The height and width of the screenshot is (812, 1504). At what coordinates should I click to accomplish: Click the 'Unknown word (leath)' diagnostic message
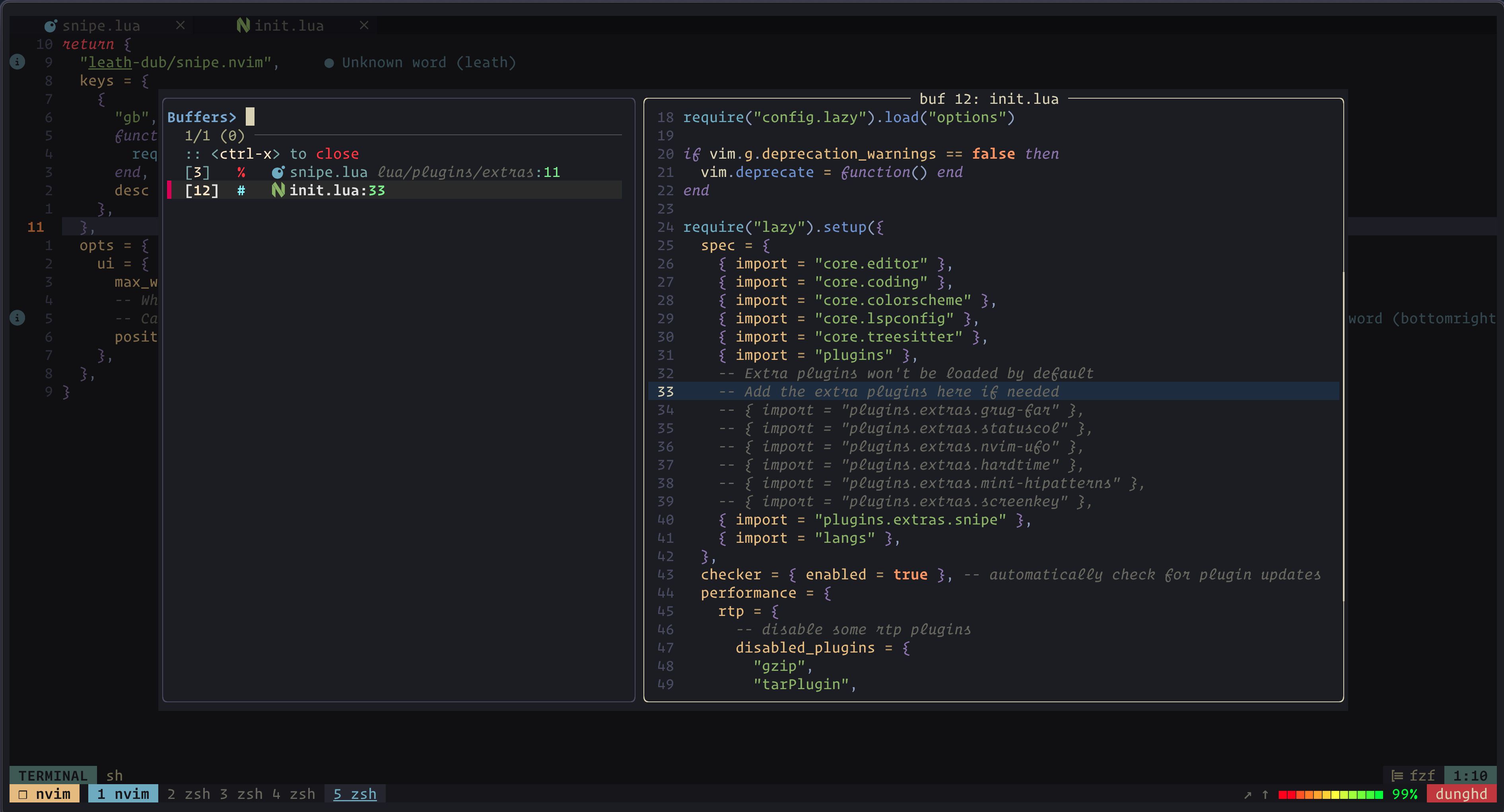(429, 62)
